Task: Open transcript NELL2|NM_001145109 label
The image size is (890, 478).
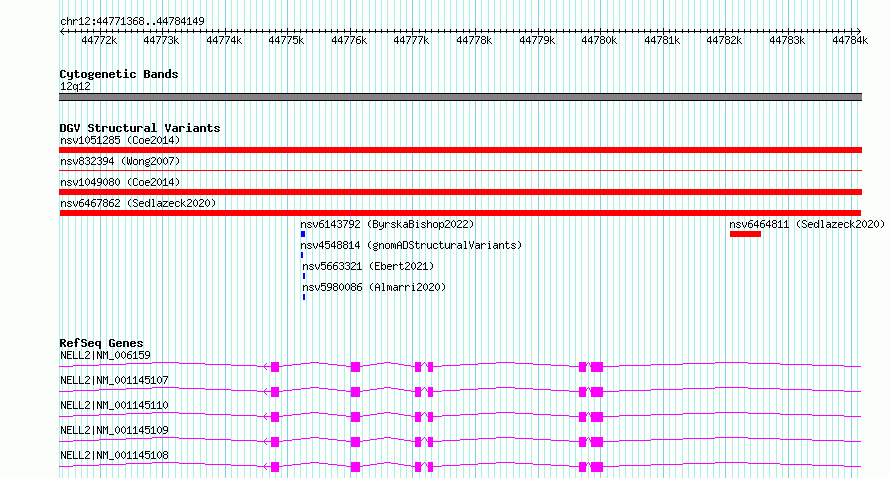Action: [x=114, y=430]
